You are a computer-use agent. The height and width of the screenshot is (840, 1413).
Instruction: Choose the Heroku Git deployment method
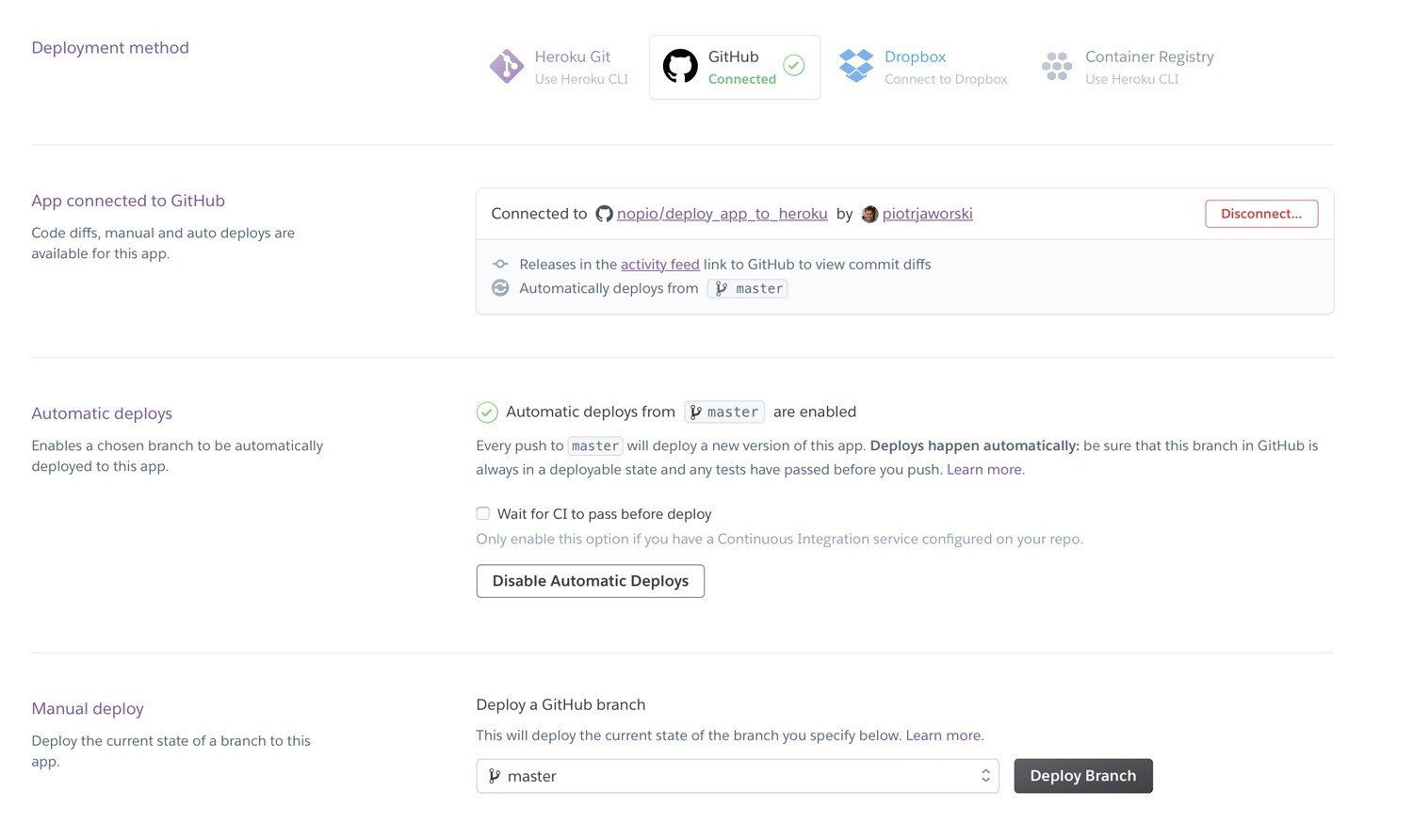click(x=560, y=67)
